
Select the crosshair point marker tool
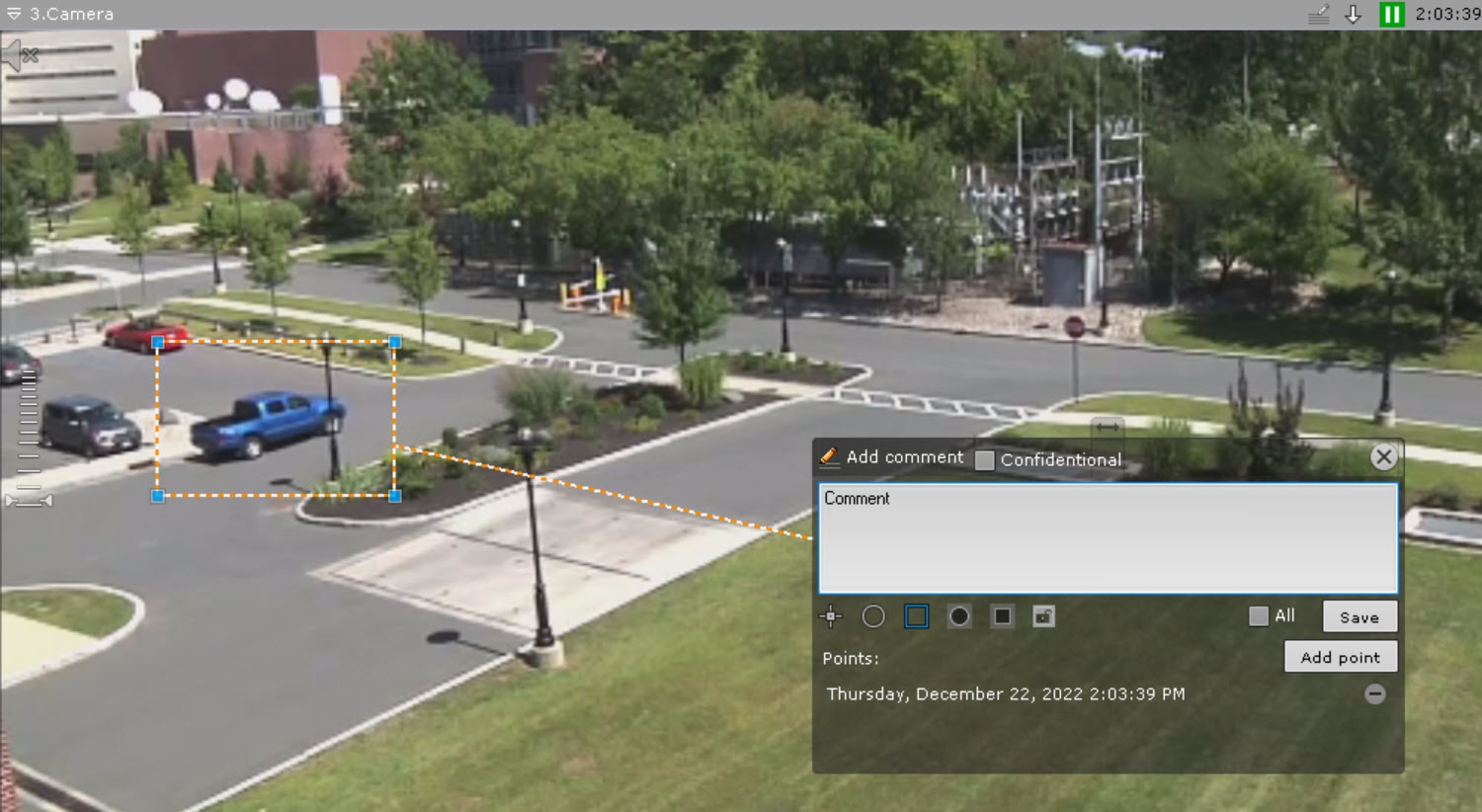click(x=831, y=616)
